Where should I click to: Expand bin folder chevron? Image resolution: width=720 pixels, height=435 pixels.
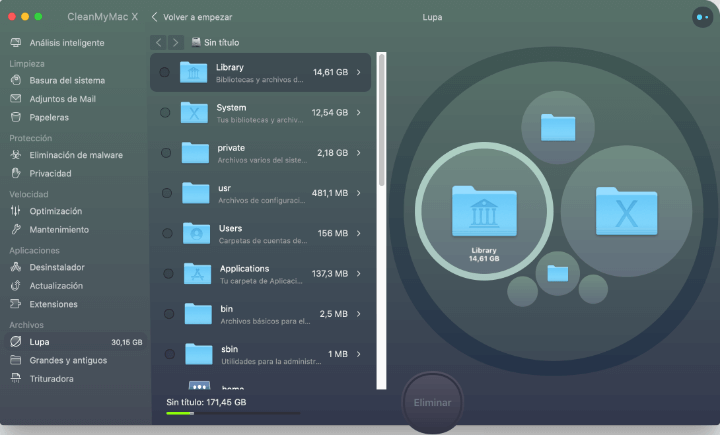click(x=359, y=314)
